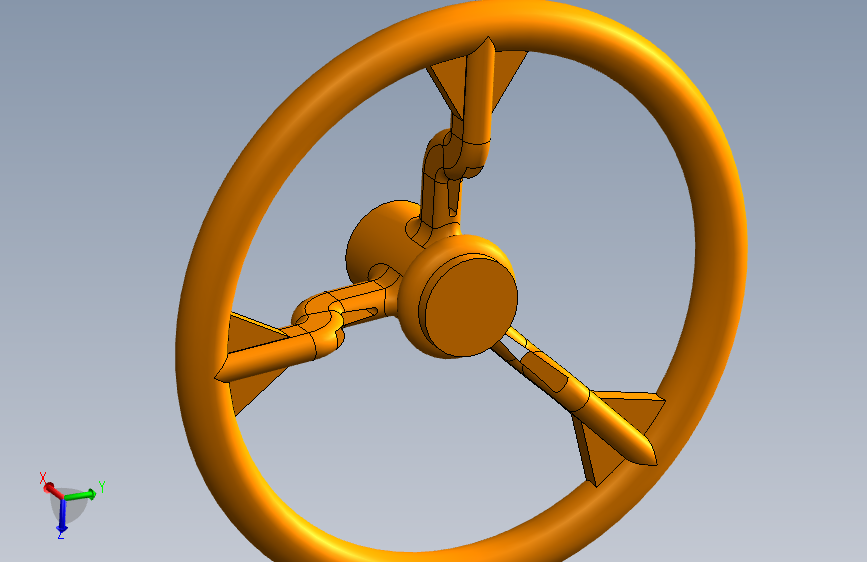Select the flat circular hub cap face
Image resolution: width=867 pixels, height=562 pixels.
(472, 306)
